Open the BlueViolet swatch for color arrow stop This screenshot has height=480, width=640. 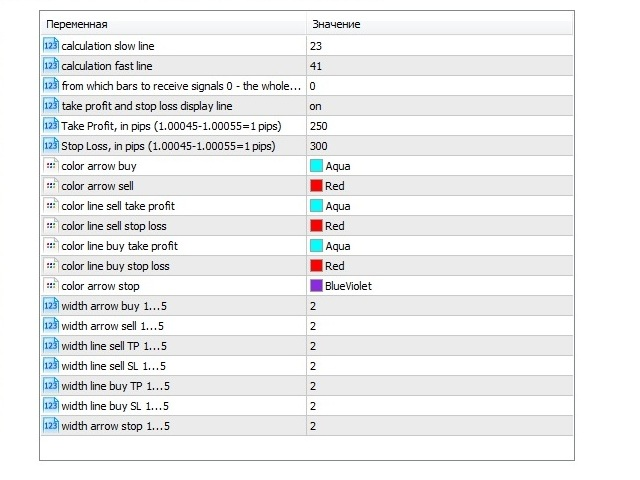click(x=316, y=286)
